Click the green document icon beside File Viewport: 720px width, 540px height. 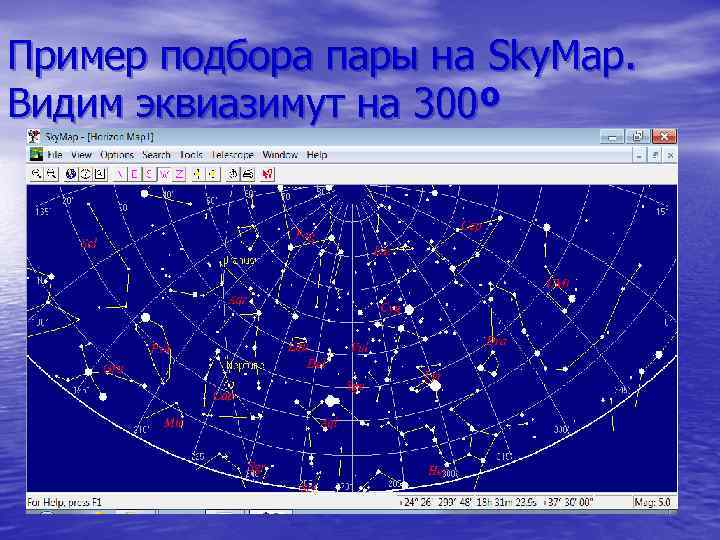point(36,155)
